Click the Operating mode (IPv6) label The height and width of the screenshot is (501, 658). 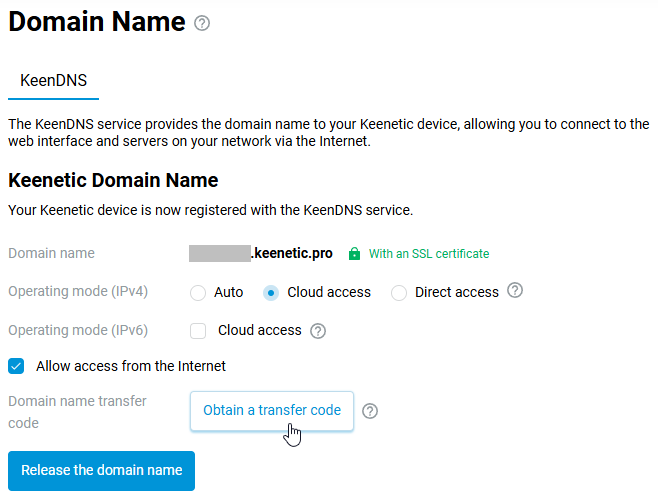pos(78,330)
